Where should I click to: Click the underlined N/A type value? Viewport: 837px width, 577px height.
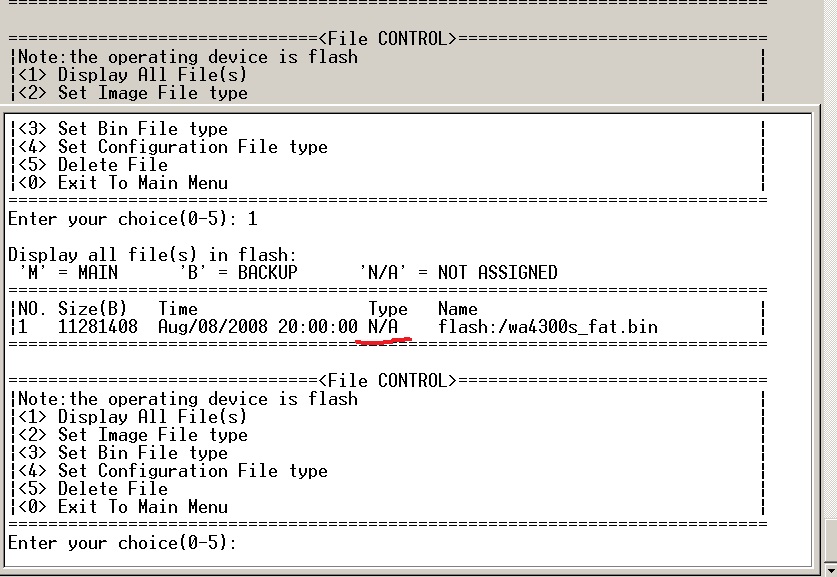[x=383, y=327]
